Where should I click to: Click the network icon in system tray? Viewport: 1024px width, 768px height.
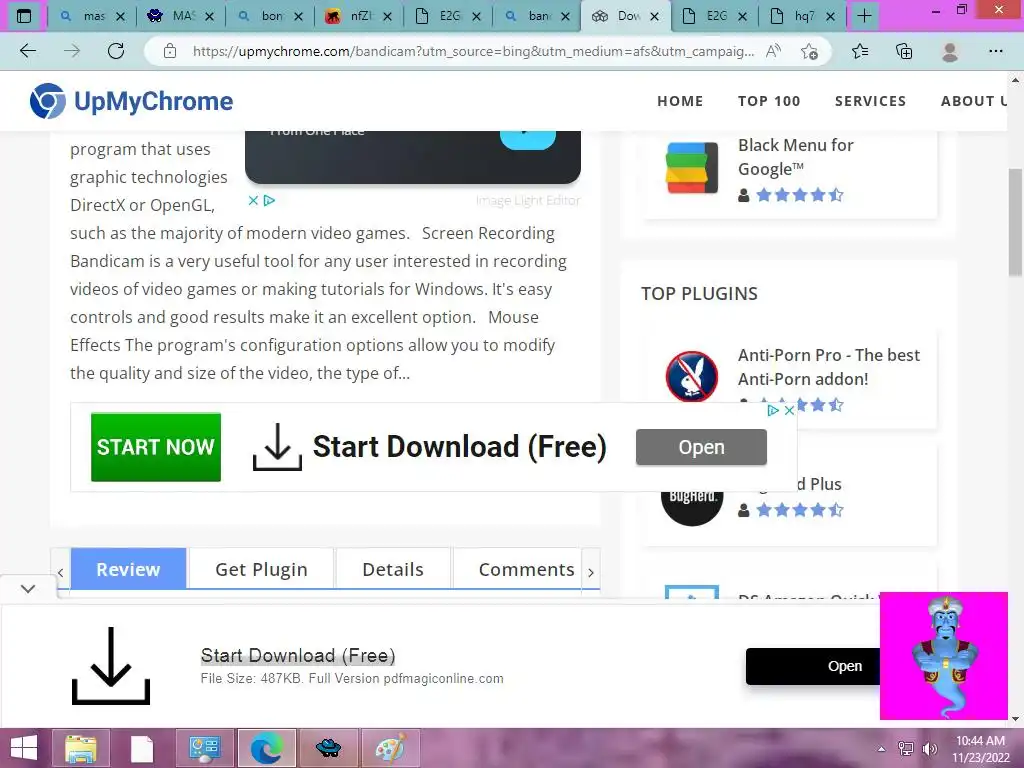point(906,748)
